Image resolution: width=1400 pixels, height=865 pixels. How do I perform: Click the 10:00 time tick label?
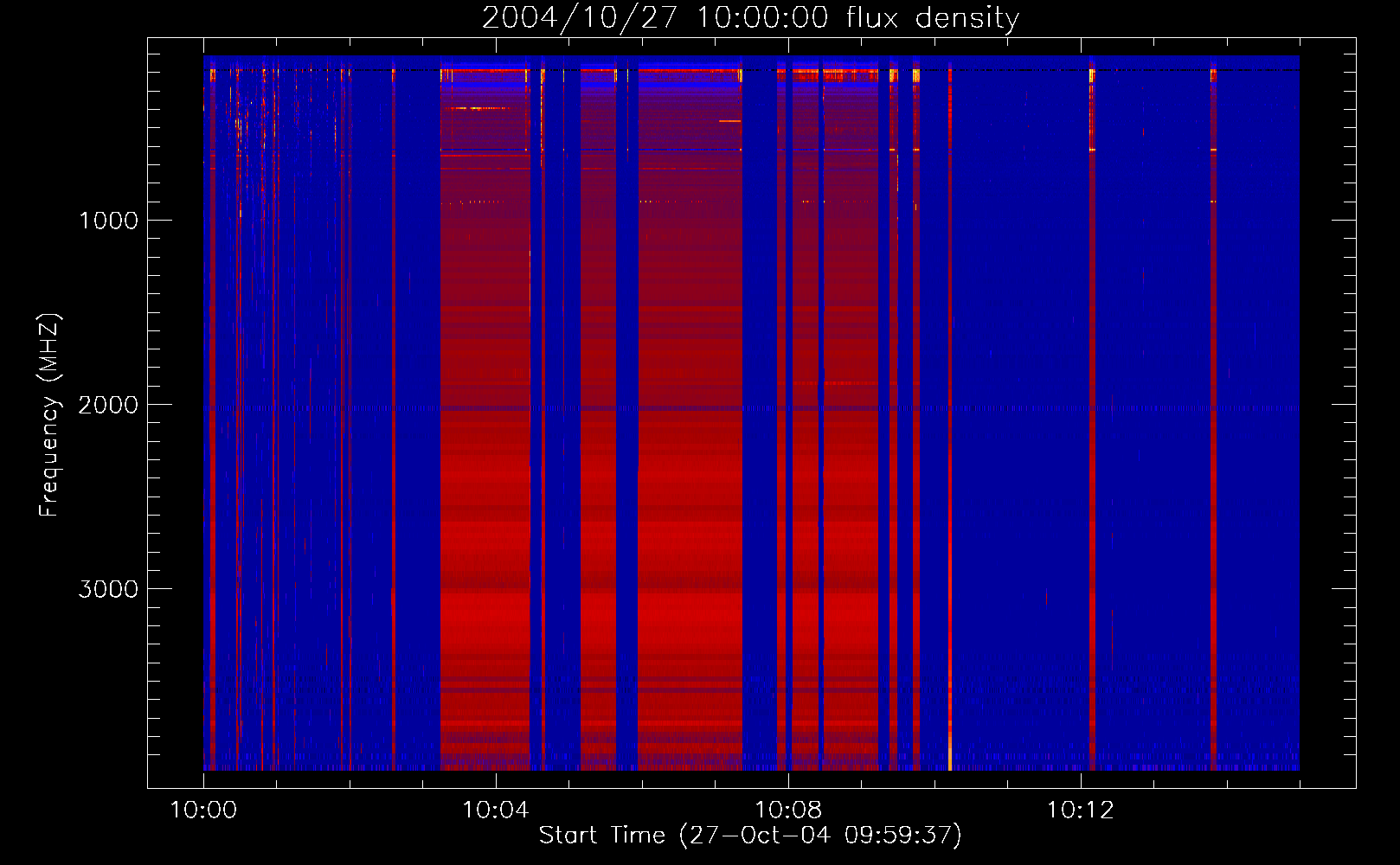click(x=203, y=811)
